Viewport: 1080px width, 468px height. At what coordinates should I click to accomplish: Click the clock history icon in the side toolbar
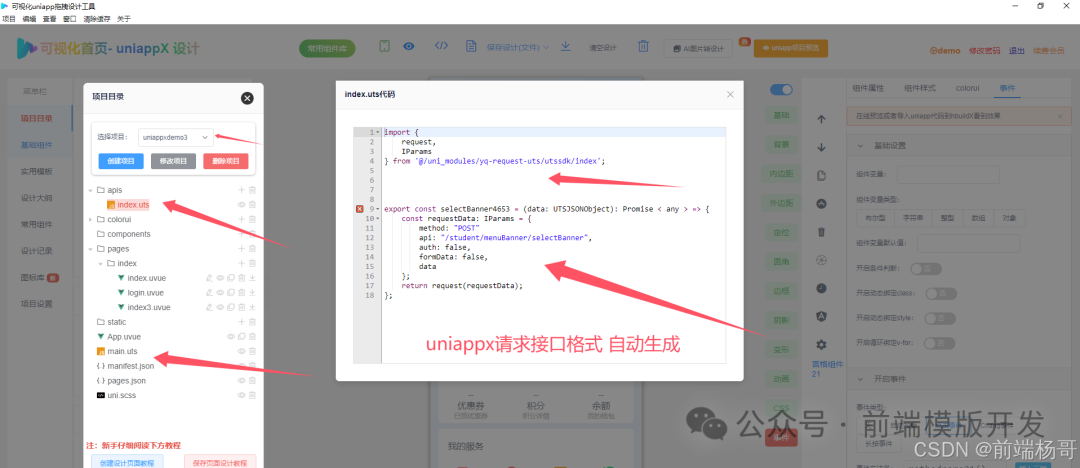(x=821, y=287)
